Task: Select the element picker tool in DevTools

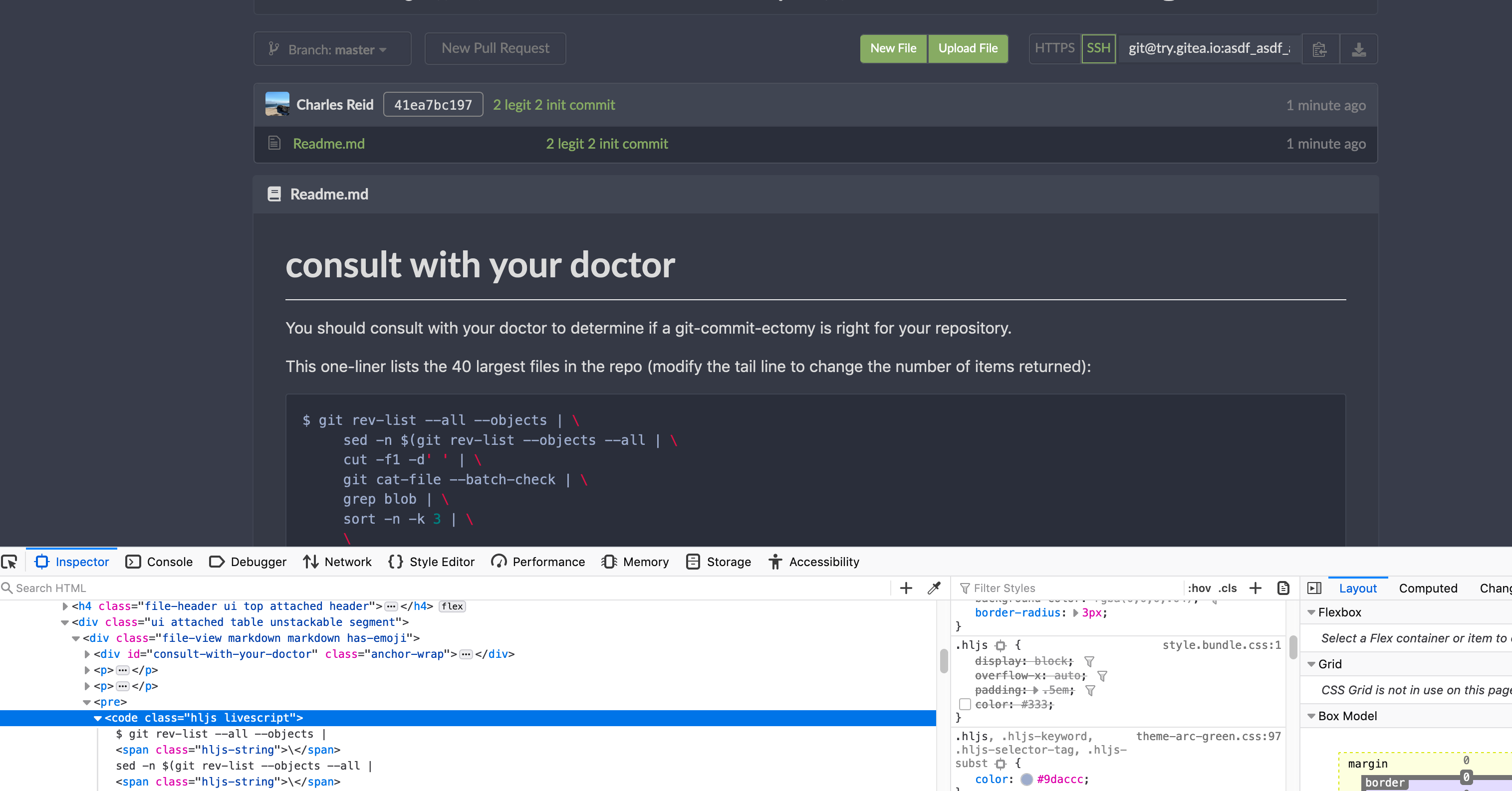Action: pyautogui.click(x=9, y=562)
